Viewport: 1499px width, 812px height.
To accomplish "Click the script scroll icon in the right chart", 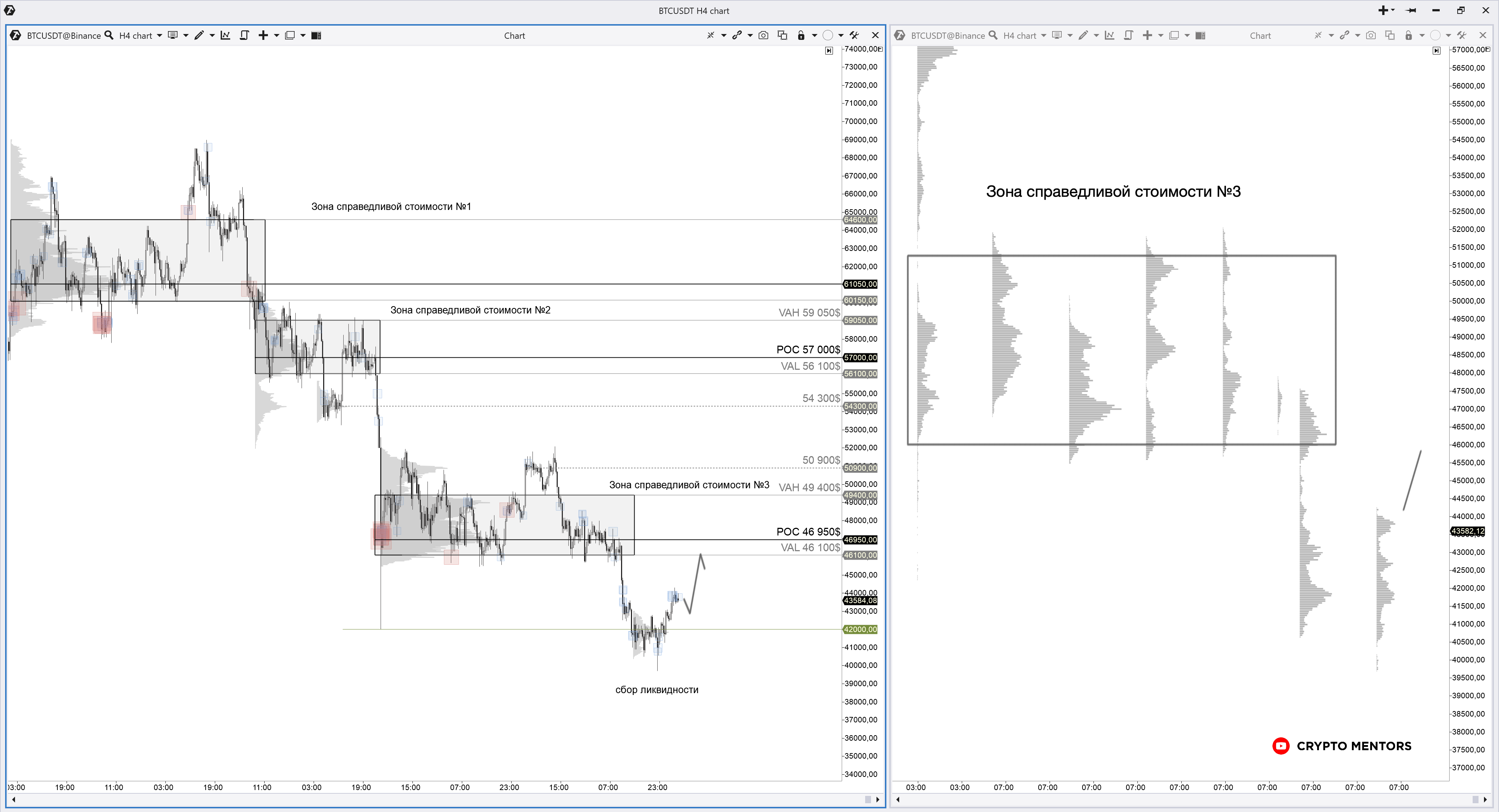I will coord(1128,35).
